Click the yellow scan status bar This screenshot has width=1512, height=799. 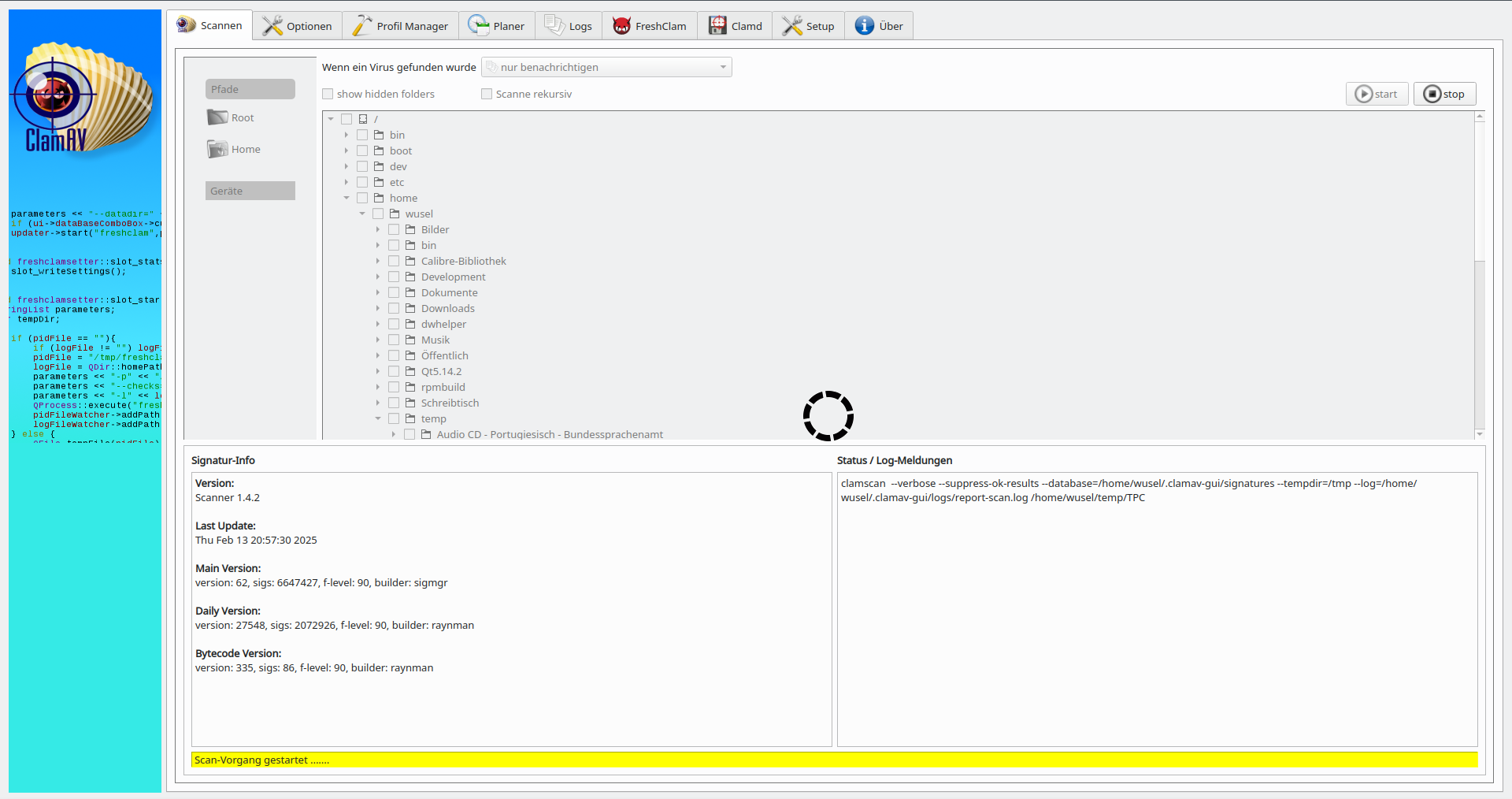point(835,760)
